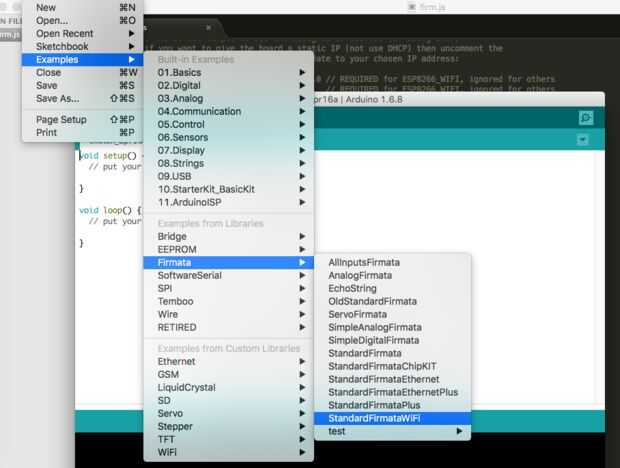Expand 04.Communication examples submenu
The height and width of the screenshot is (468, 620).
click(x=229, y=111)
